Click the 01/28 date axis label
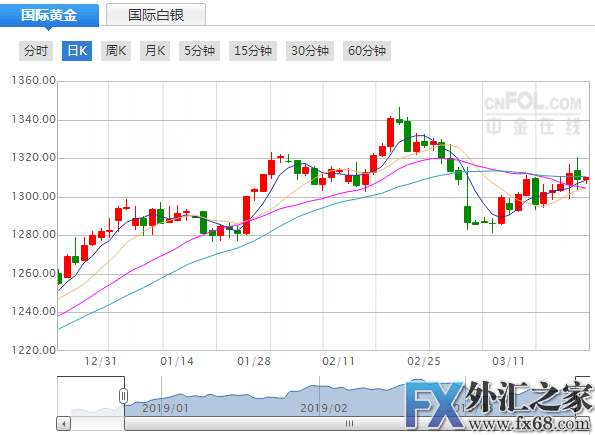Image resolution: width=595 pixels, height=435 pixels. pos(254,361)
